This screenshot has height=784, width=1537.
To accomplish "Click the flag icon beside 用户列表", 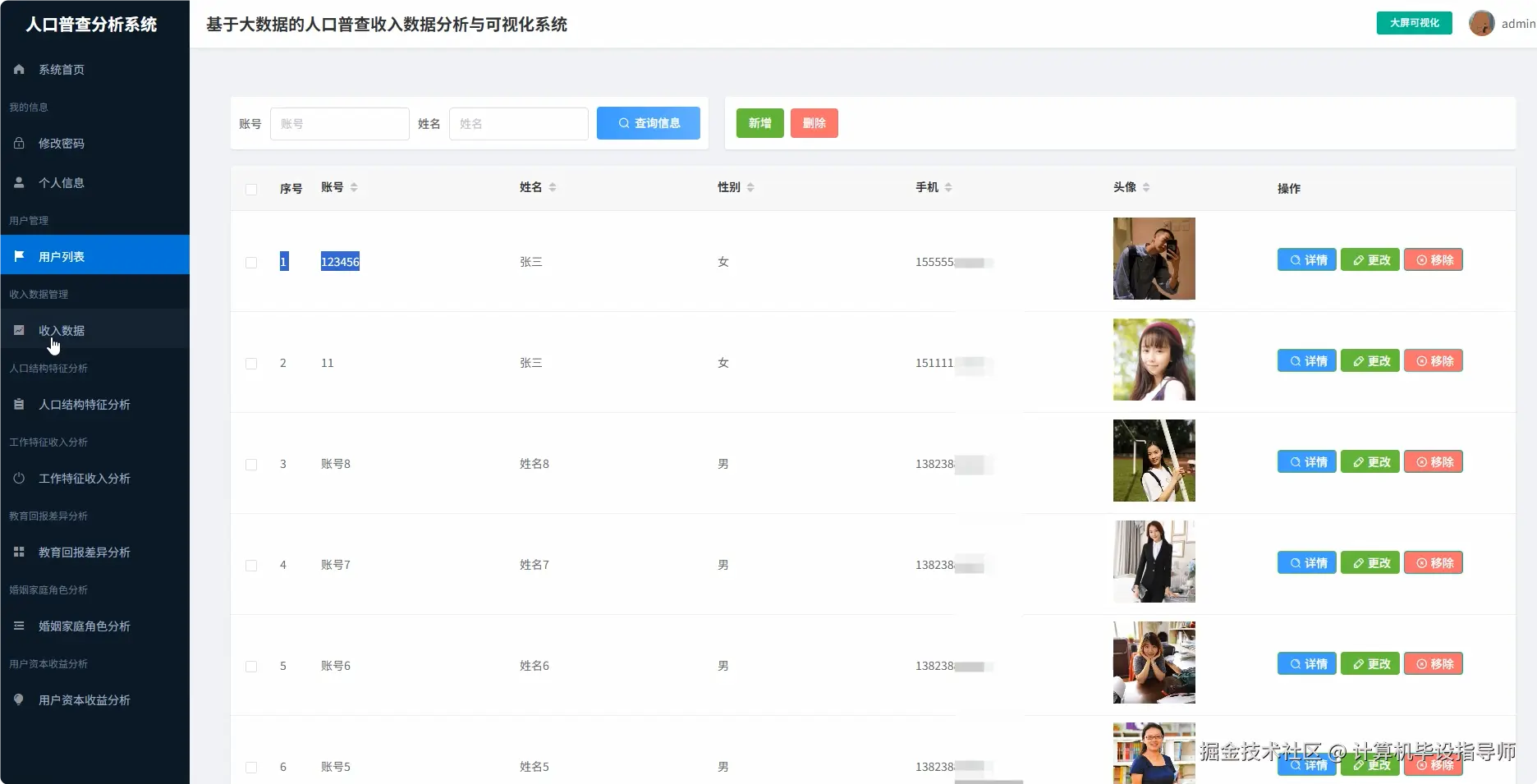I will (19, 257).
